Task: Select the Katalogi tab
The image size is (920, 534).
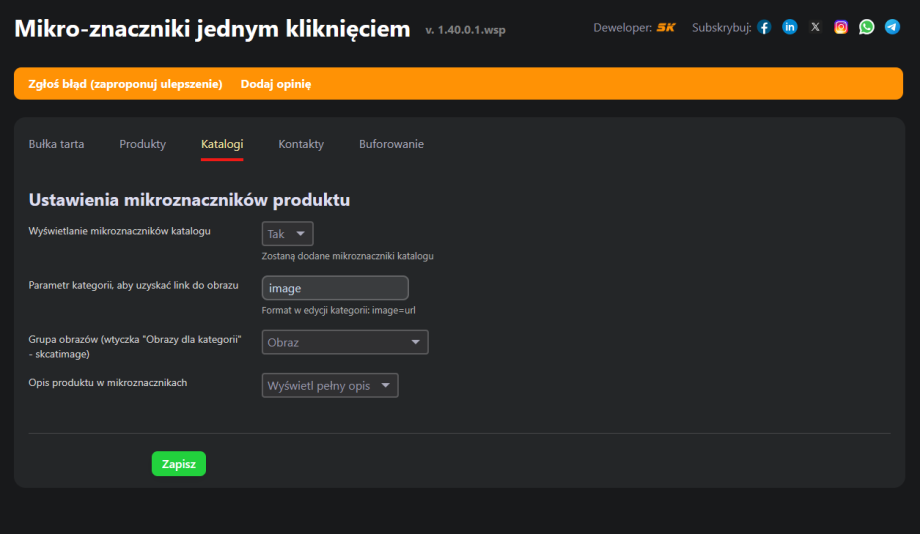Action: coord(222,144)
